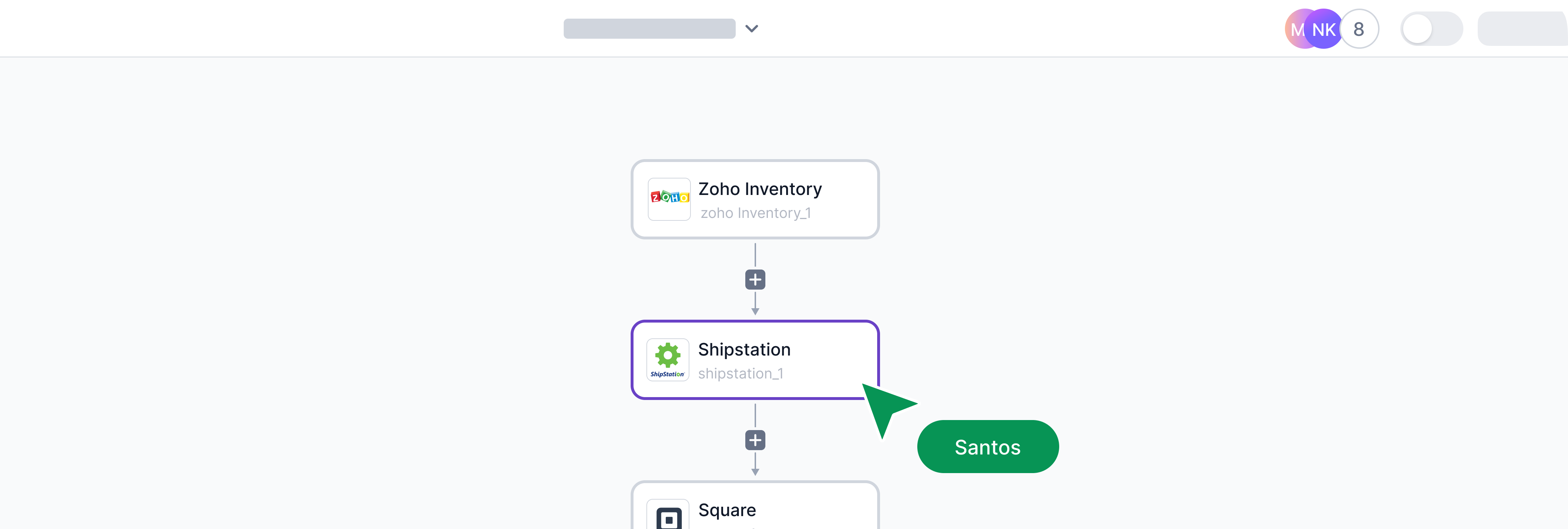
Task: Click the arrowhead pointing into Shipstation
Action: (x=755, y=311)
